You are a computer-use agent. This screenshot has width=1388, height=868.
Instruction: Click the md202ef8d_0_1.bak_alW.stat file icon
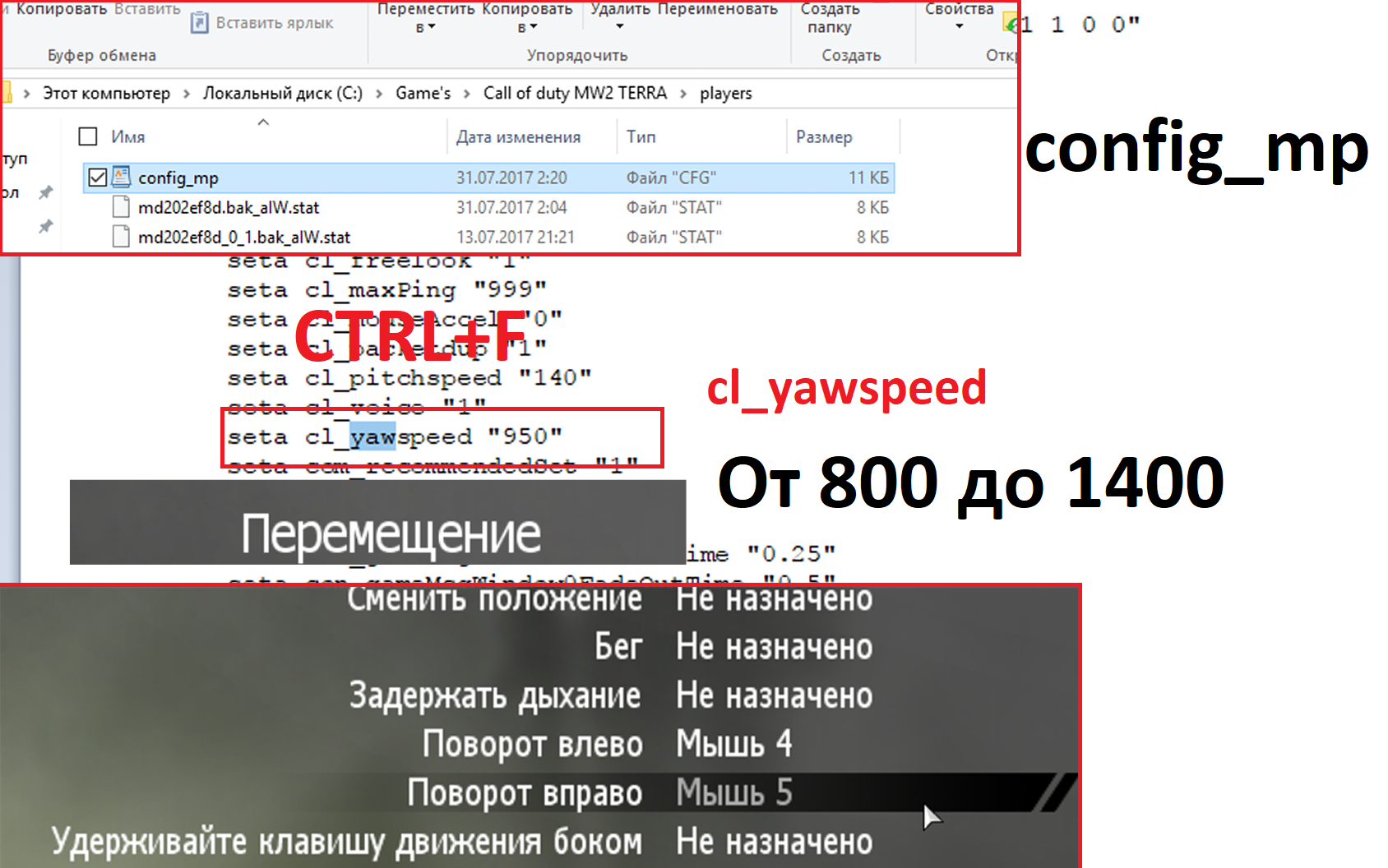click(122, 237)
